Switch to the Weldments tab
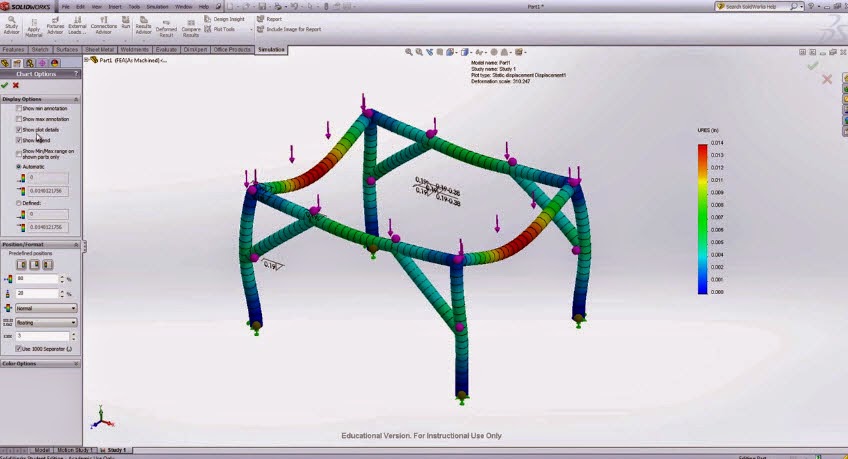 (134, 49)
